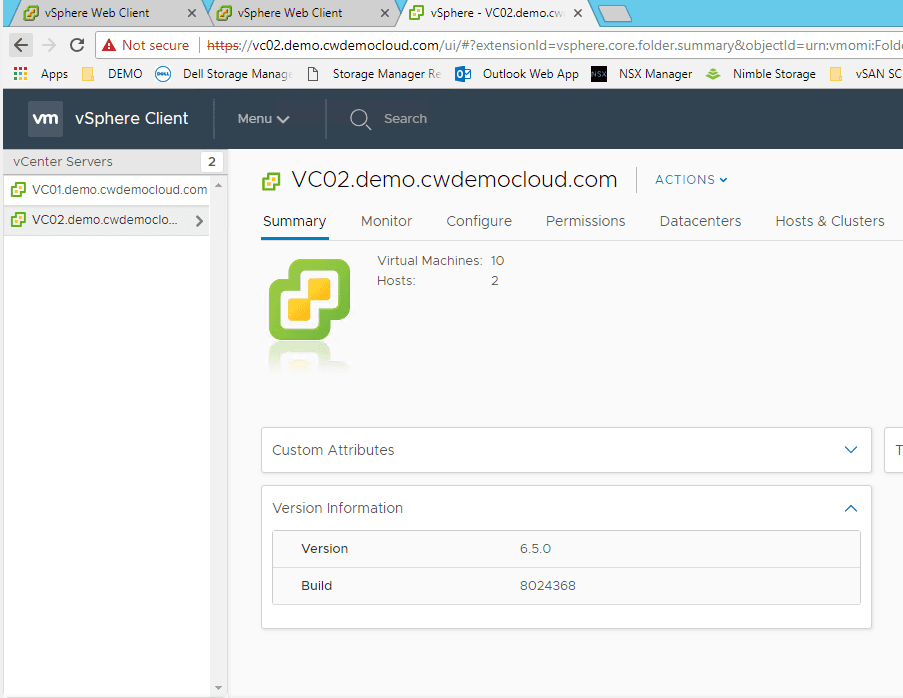Close the first vSphere Web Client tab
The image size is (903, 698).
pyautogui.click(x=192, y=13)
